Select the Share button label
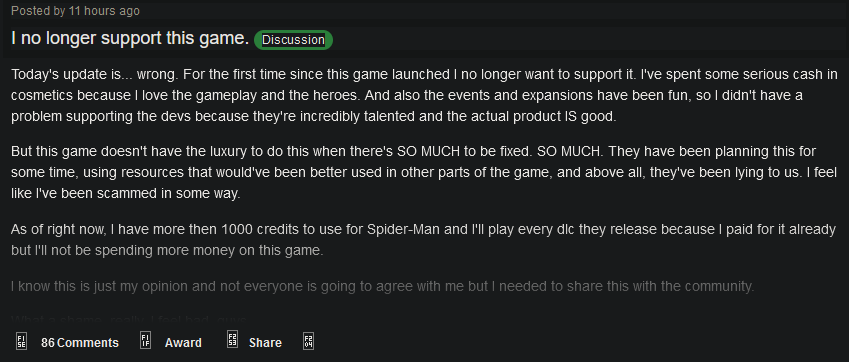The height and width of the screenshot is (362, 849). (265, 343)
